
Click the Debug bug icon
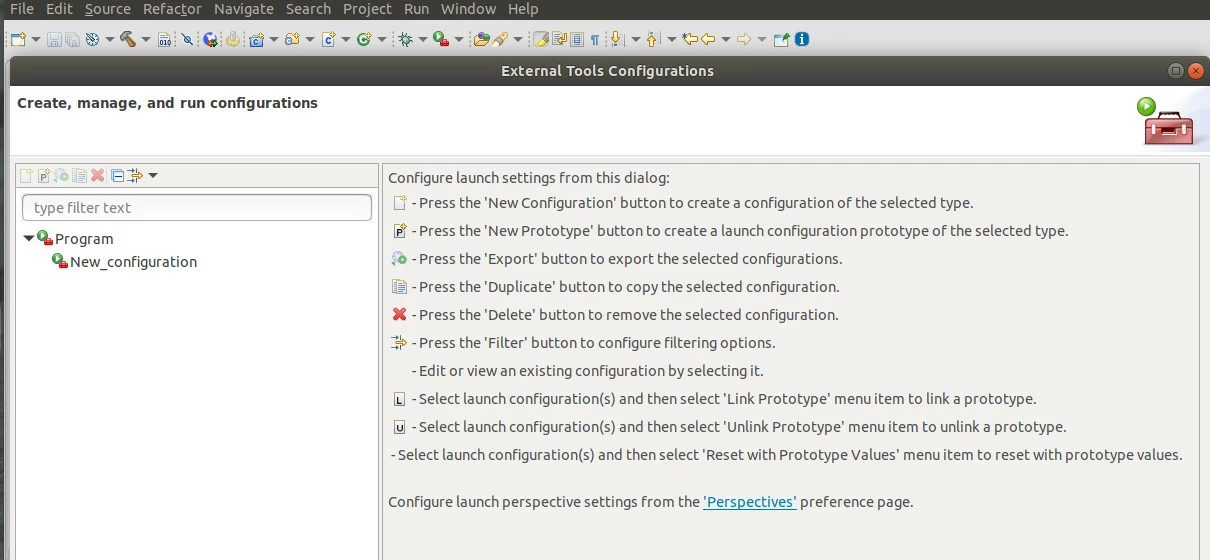click(405, 40)
